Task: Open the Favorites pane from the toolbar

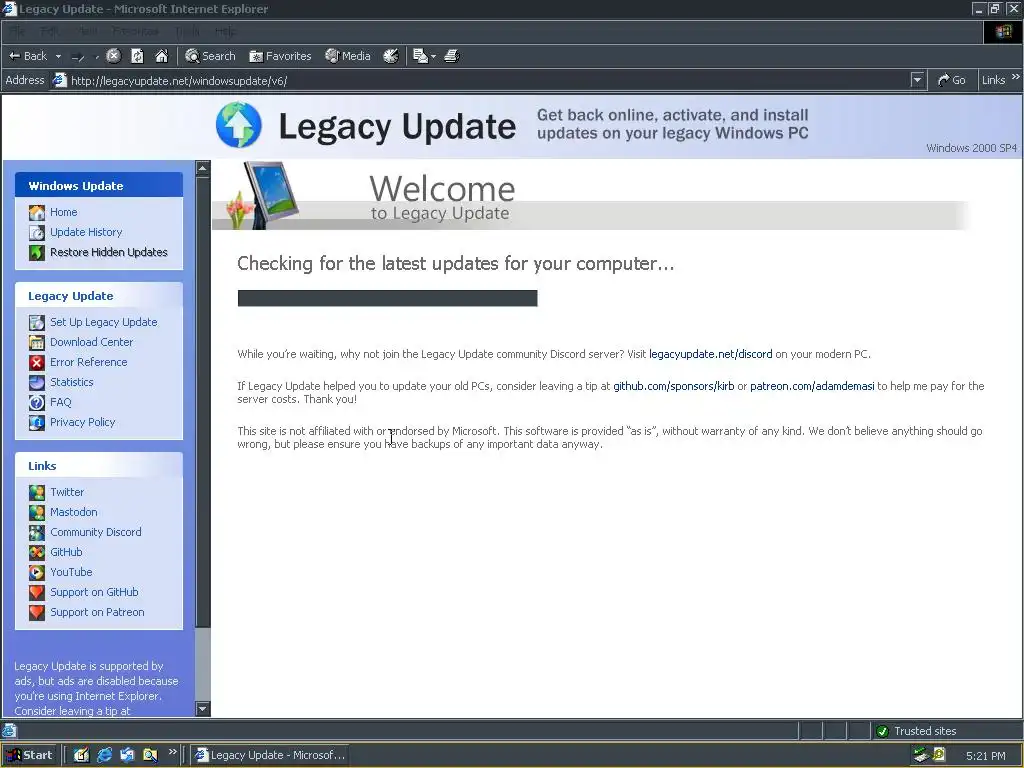Action: (280, 56)
